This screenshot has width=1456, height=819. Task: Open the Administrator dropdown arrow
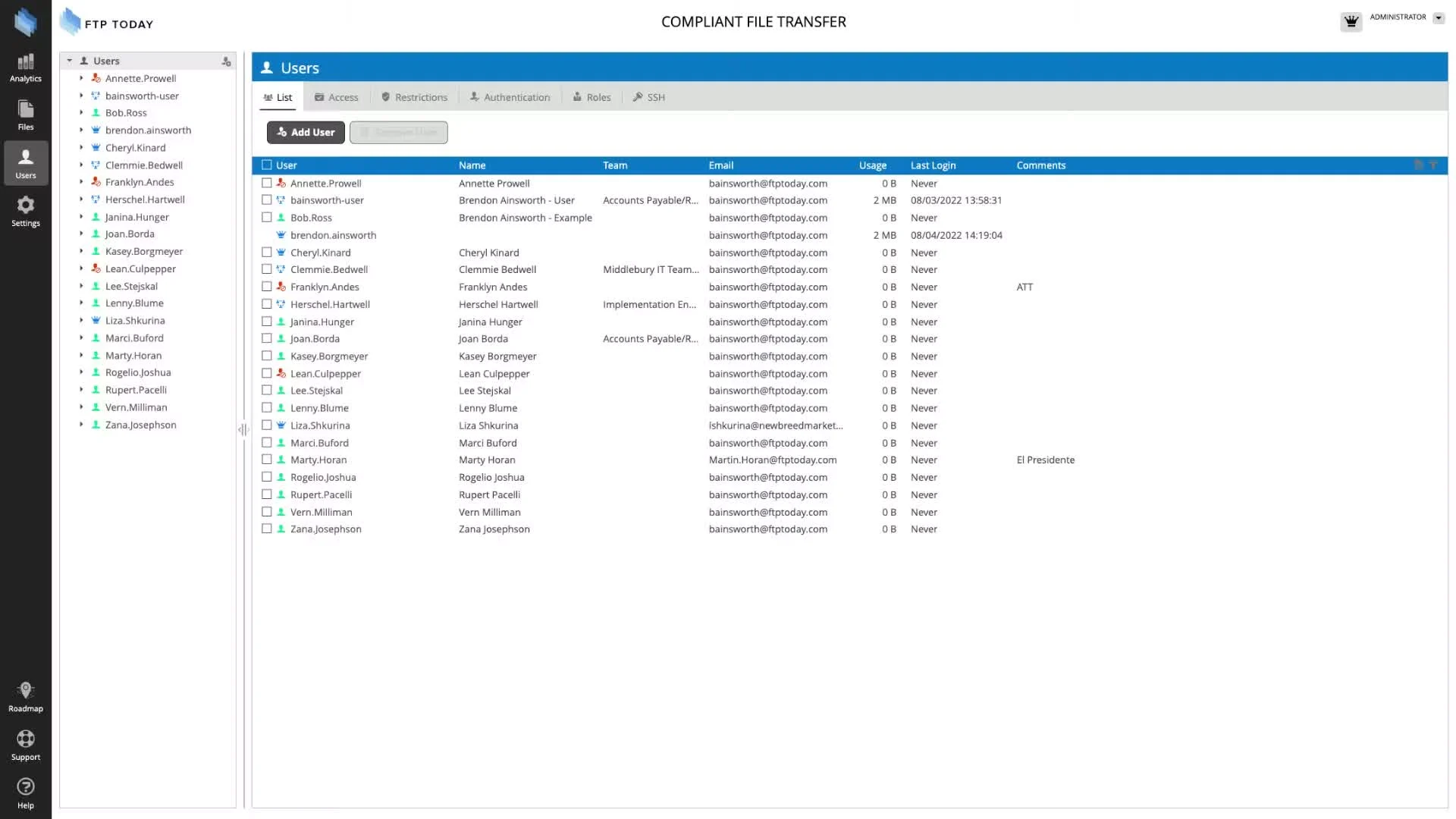[x=1439, y=18]
